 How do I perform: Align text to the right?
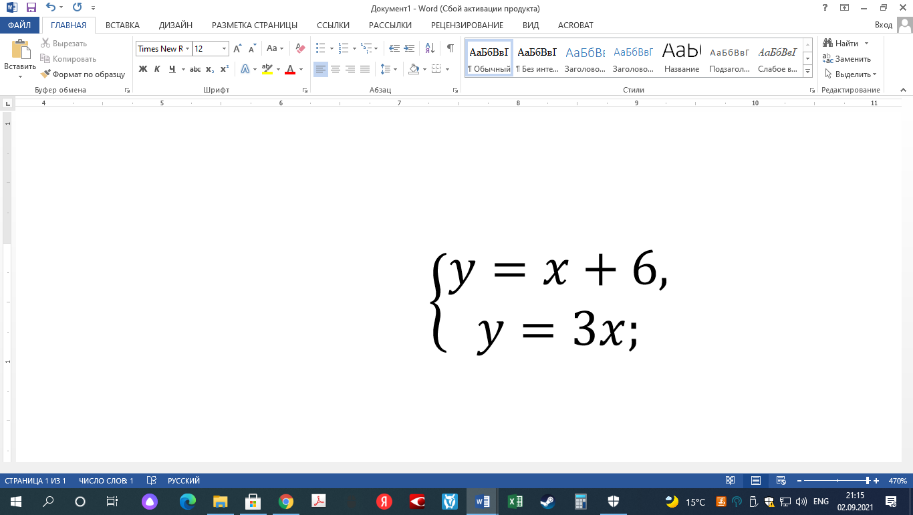350,69
